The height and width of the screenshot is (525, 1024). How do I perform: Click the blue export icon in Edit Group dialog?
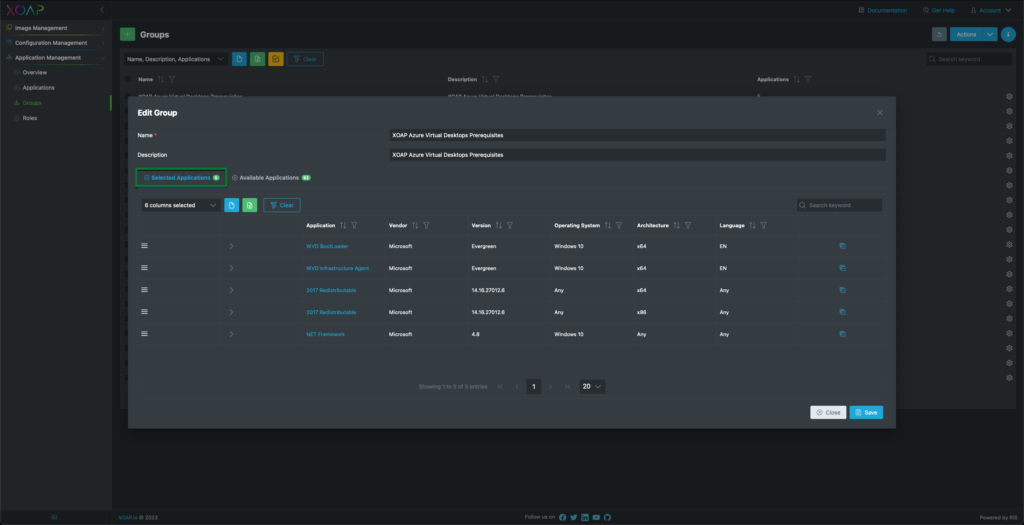231,205
